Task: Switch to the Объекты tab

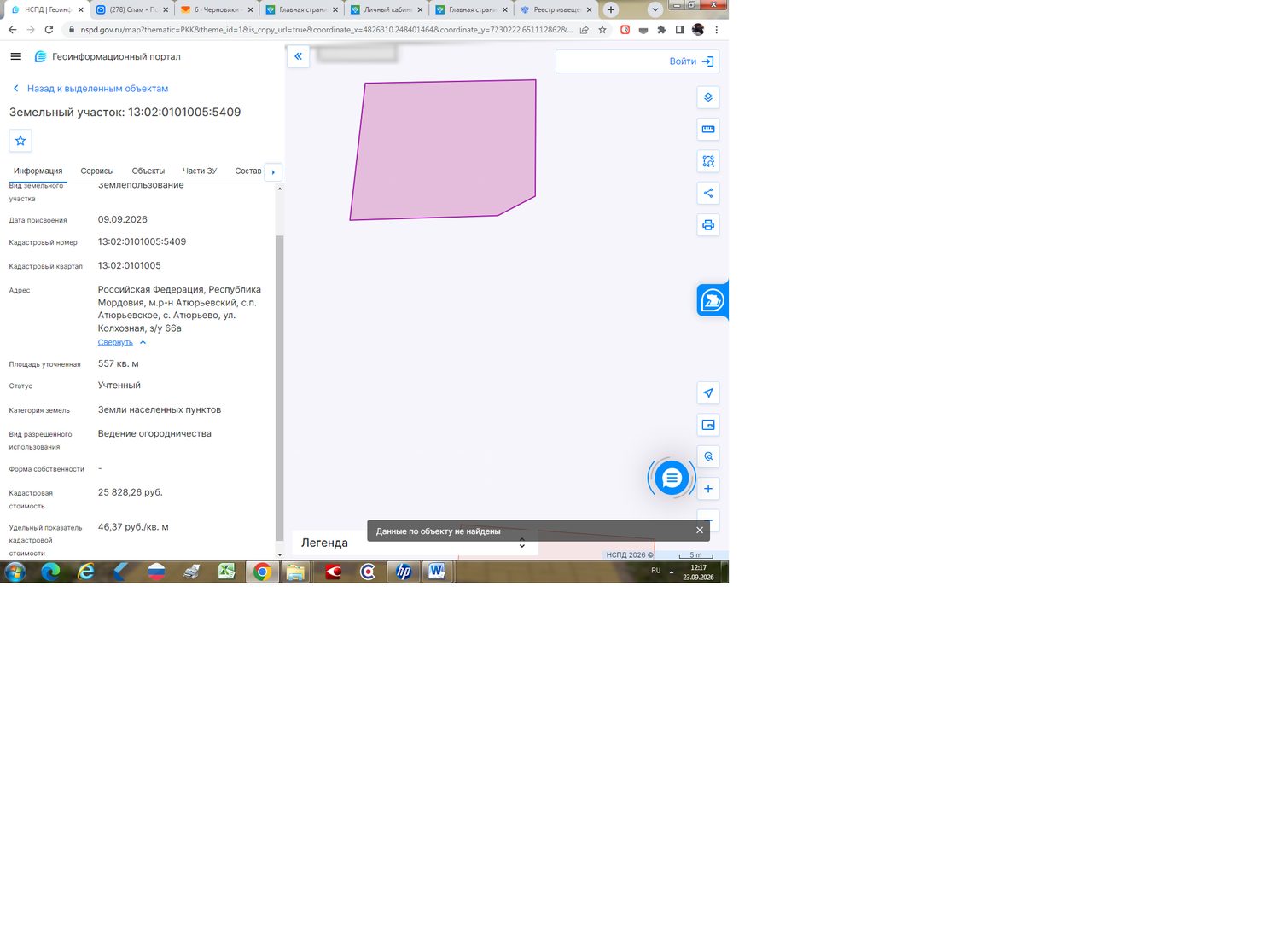Action: point(148,171)
